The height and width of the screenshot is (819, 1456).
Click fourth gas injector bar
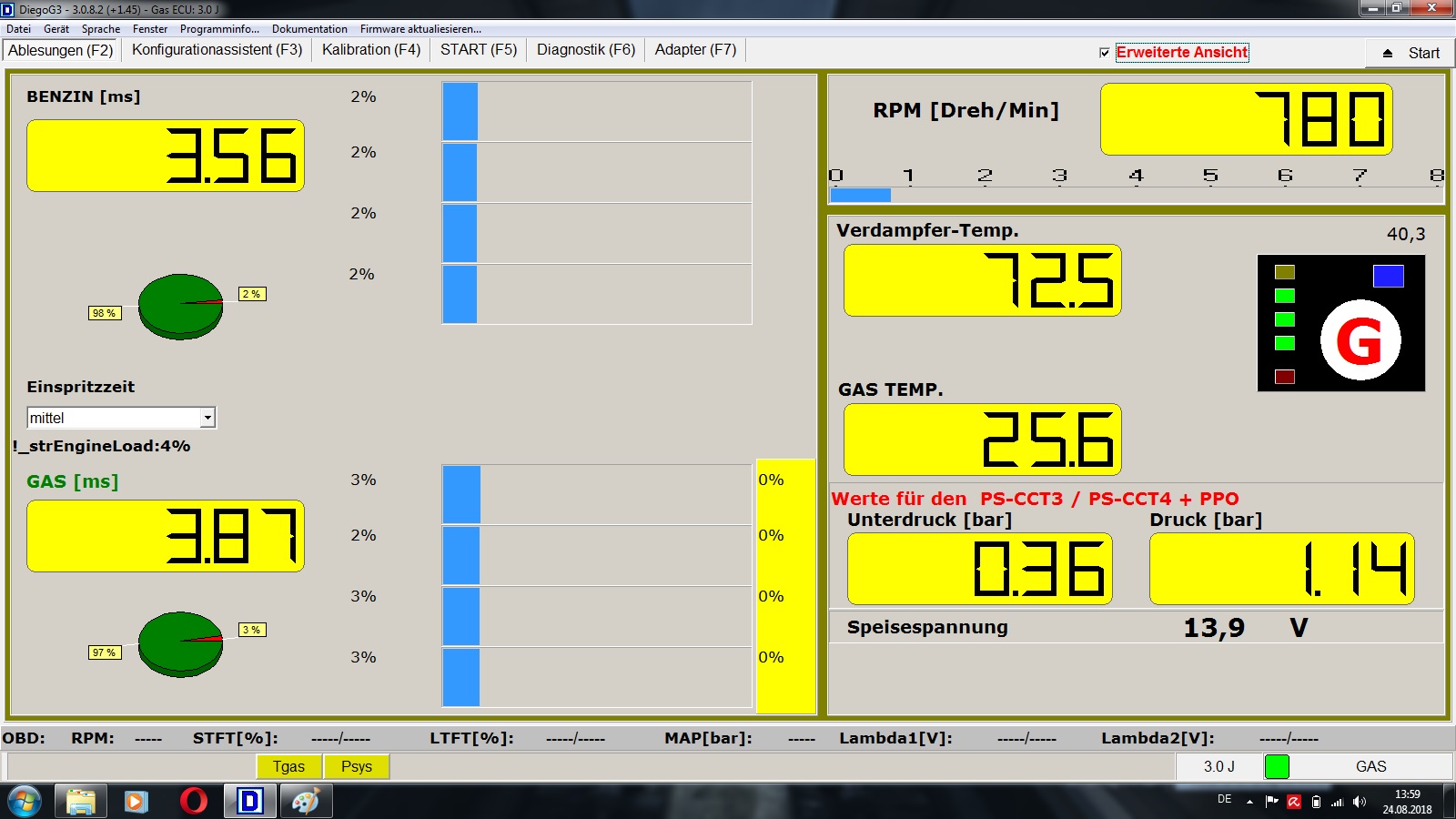[x=597, y=677]
